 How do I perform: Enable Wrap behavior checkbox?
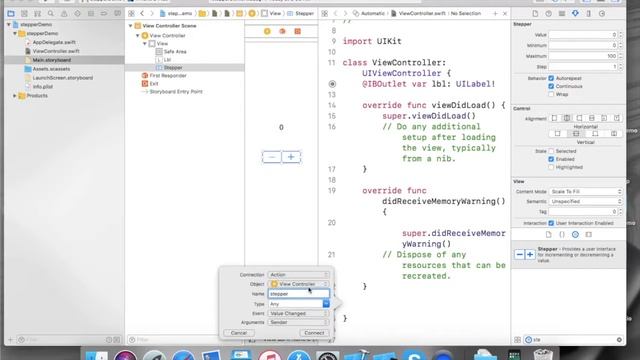pyautogui.click(x=551, y=94)
